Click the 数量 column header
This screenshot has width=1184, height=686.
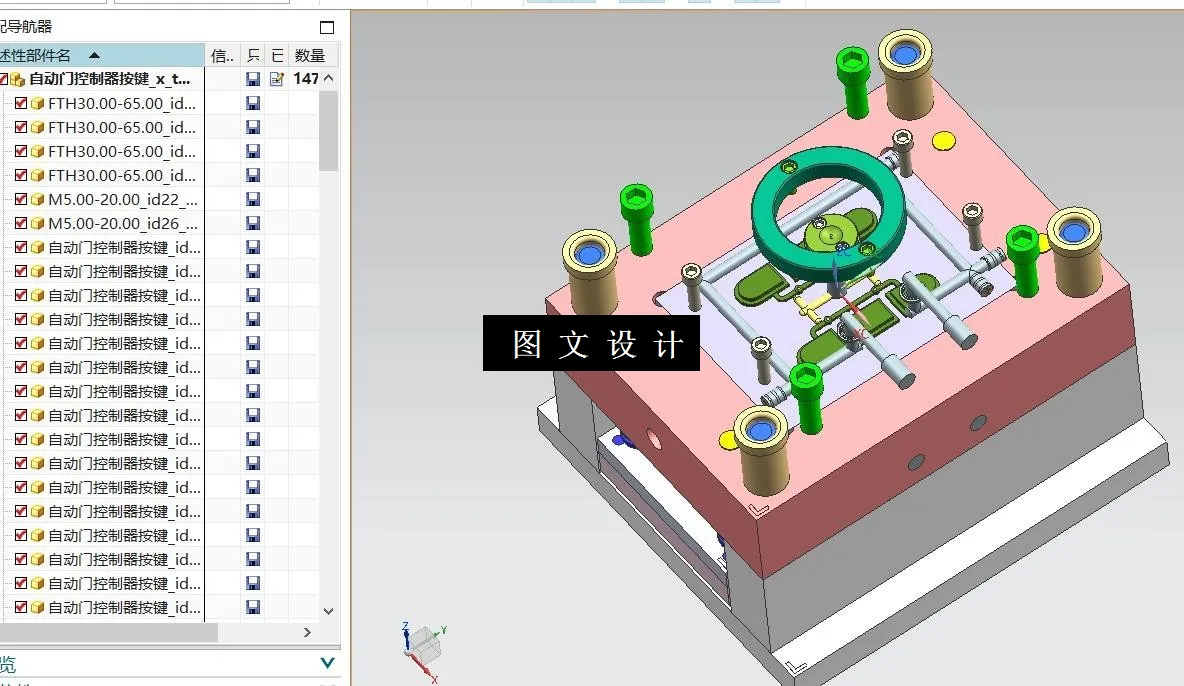[312, 54]
